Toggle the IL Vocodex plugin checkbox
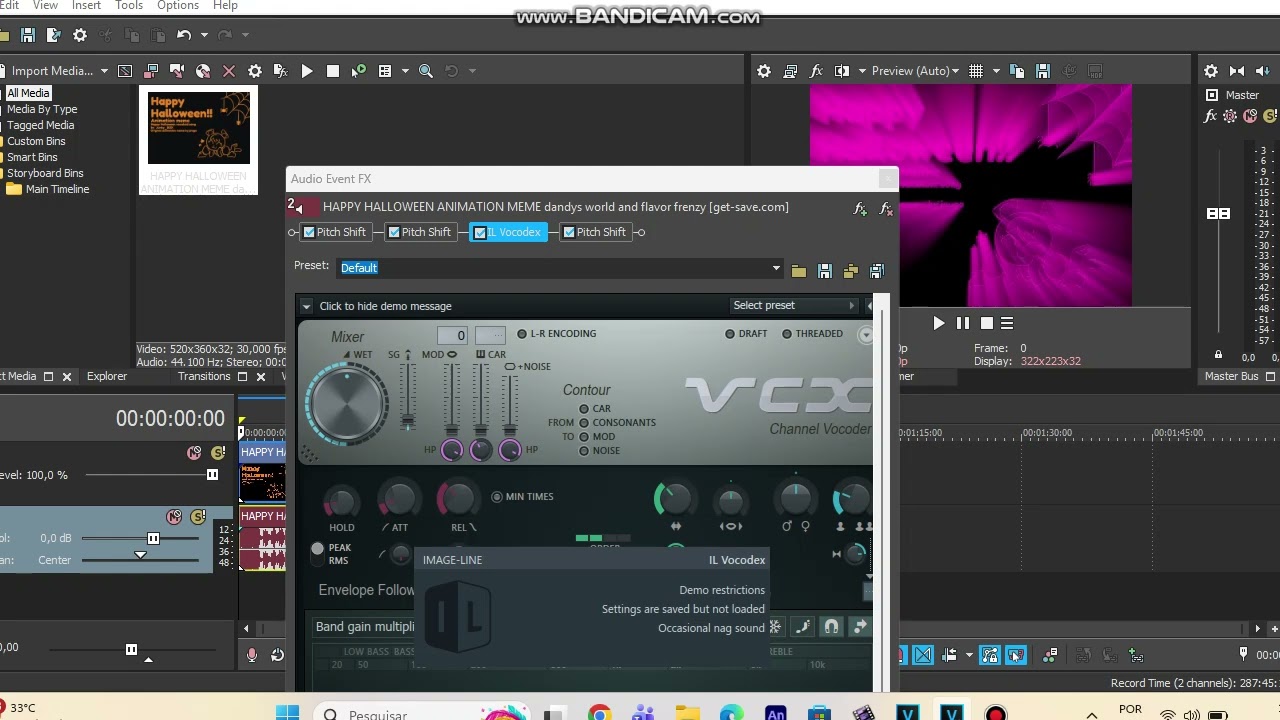1280x720 pixels. point(480,232)
